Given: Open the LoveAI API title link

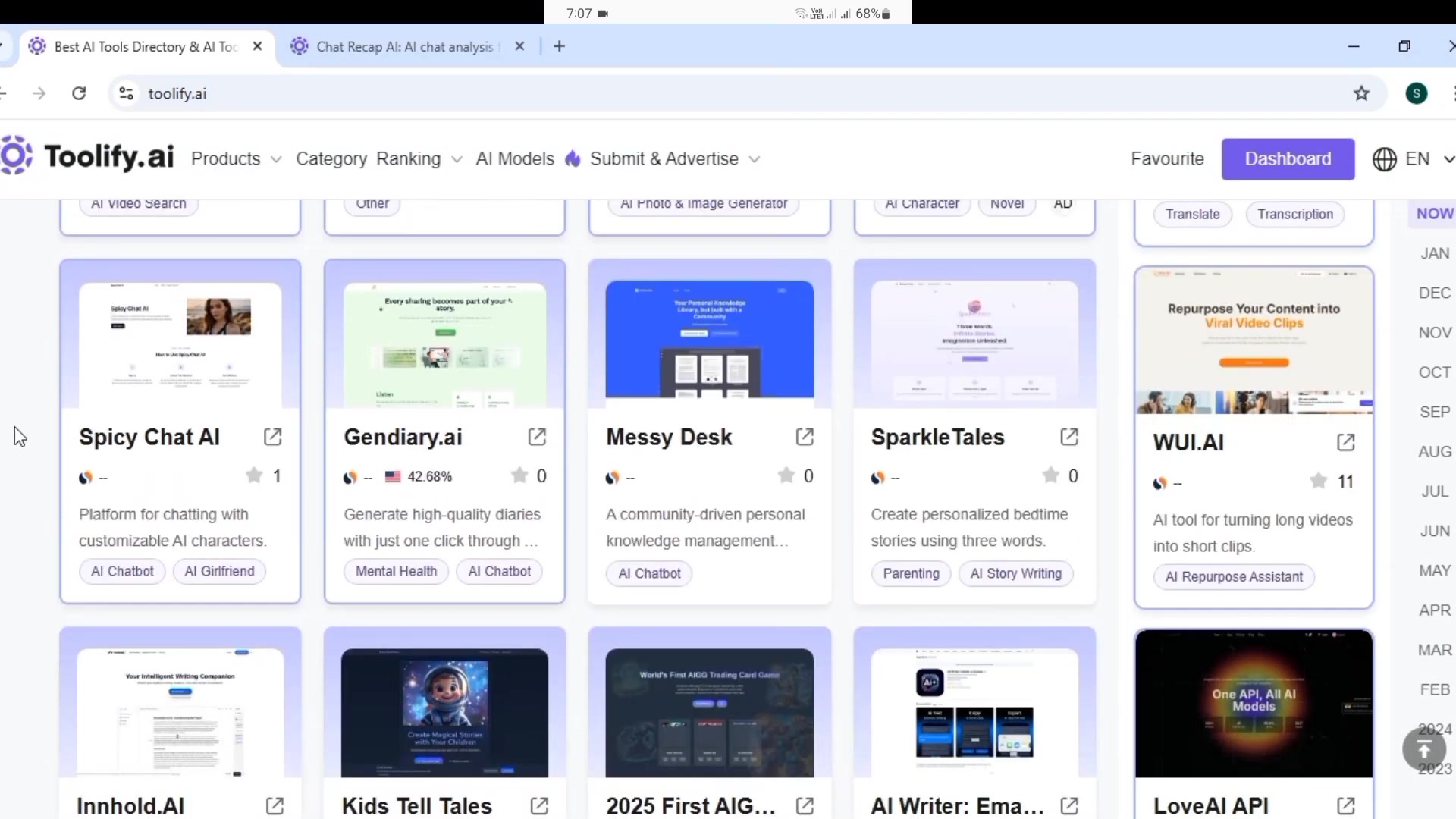Looking at the screenshot, I should 1210,806.
